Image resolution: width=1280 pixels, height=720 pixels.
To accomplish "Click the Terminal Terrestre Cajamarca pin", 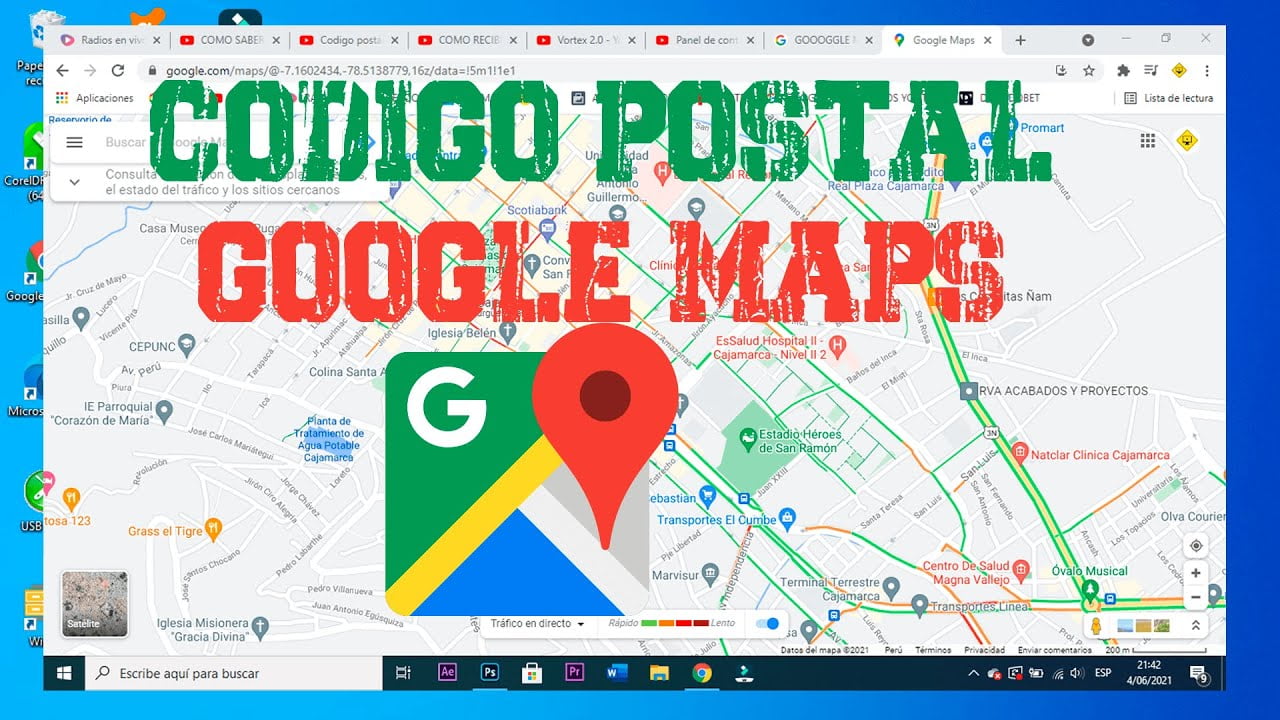I will 891,588.
